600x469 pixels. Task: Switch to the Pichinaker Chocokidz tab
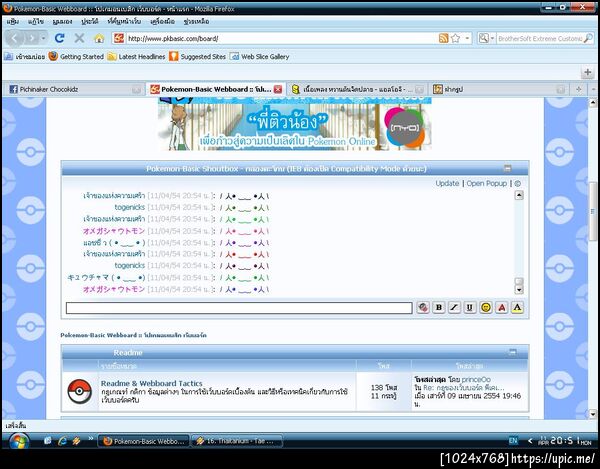[x=75, y=89]
